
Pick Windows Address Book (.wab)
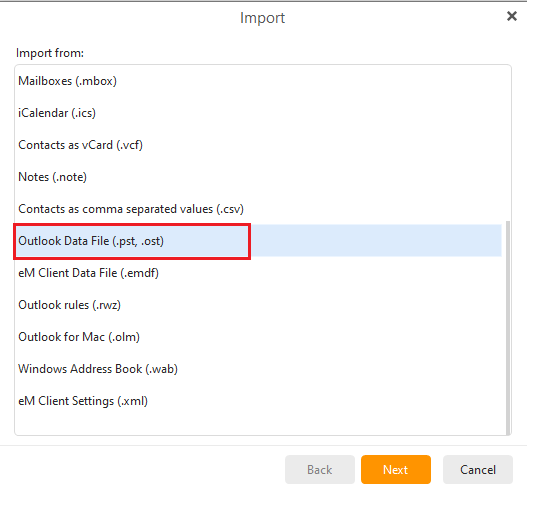click(x=258, y=369)
